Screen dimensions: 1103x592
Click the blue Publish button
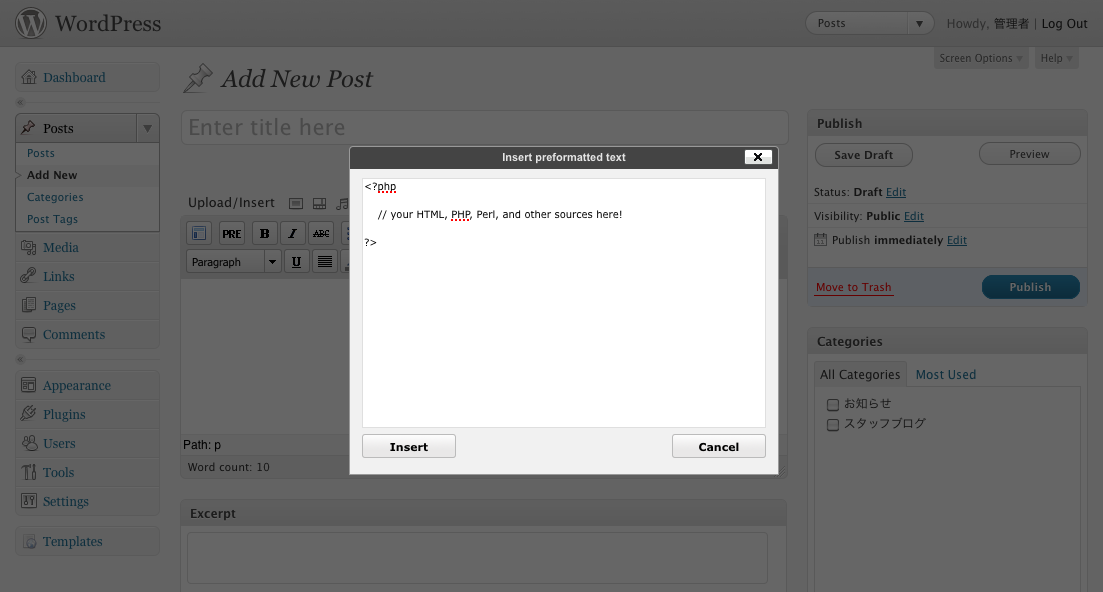(1031, 287)
